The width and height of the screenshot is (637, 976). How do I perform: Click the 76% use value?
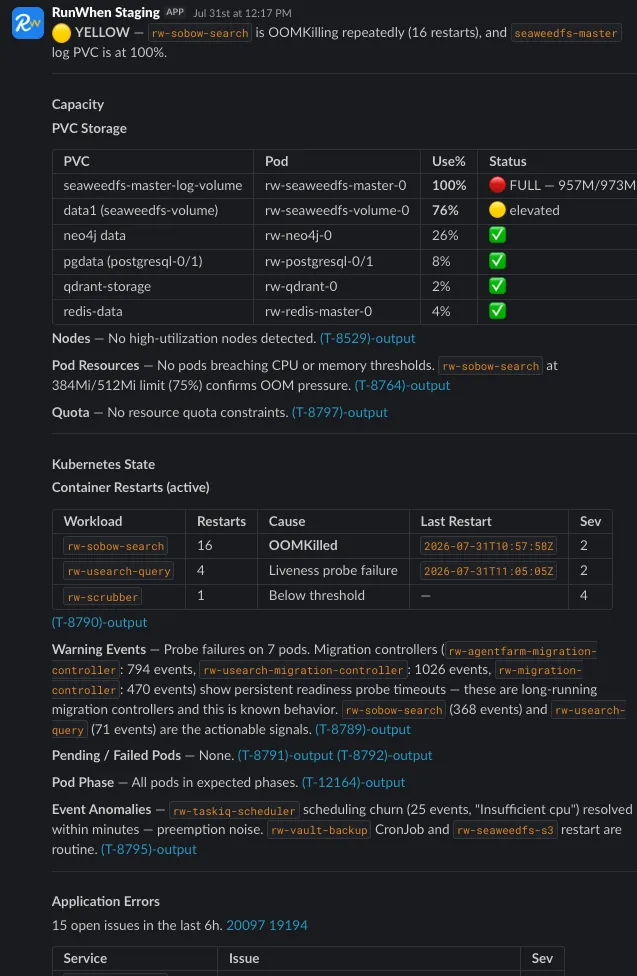445,210
